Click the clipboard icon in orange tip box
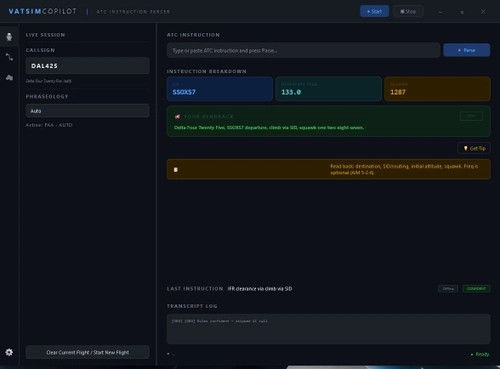500x369 pixels. 176,170
